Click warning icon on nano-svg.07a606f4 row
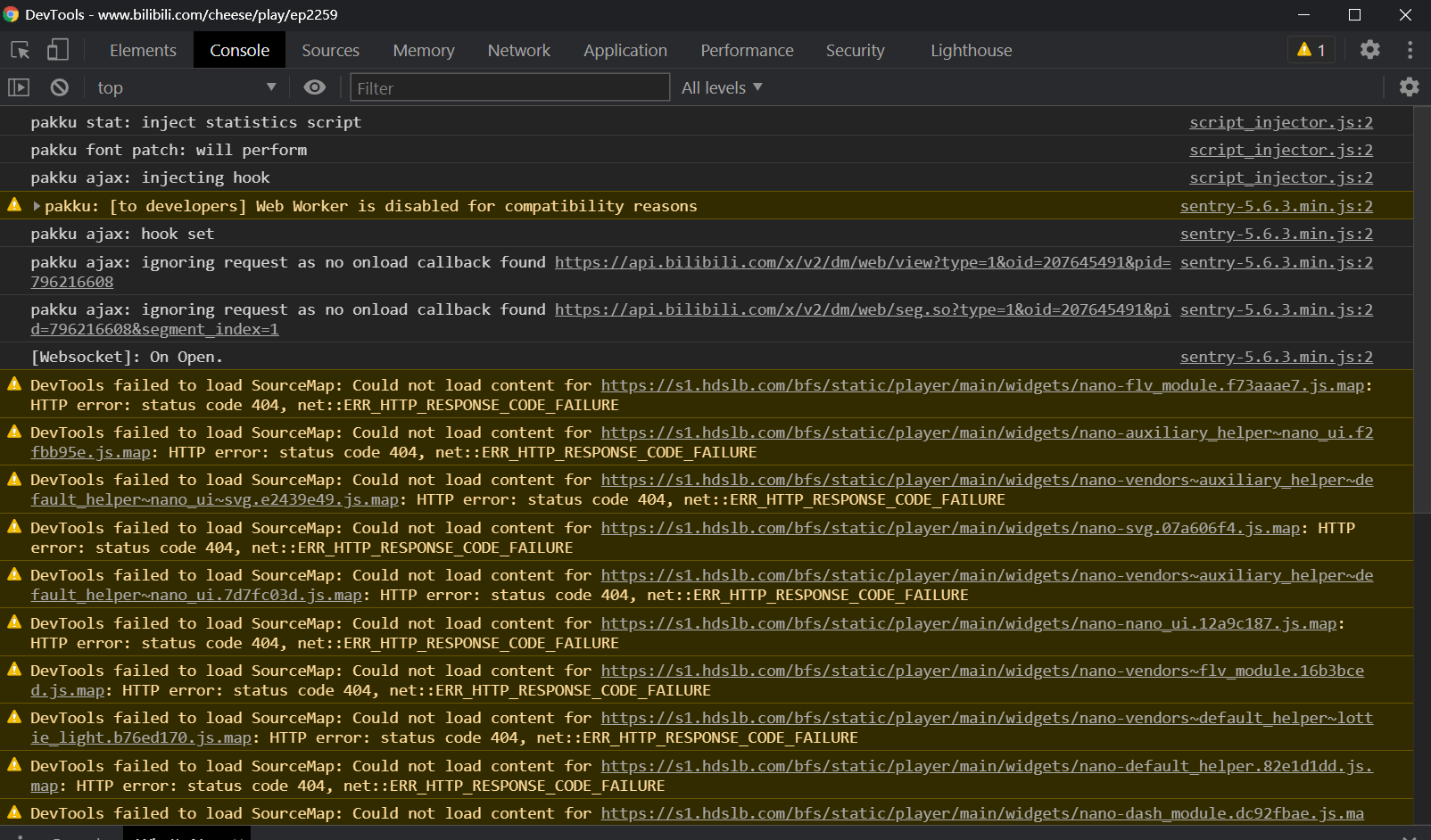 coord(14,527)
